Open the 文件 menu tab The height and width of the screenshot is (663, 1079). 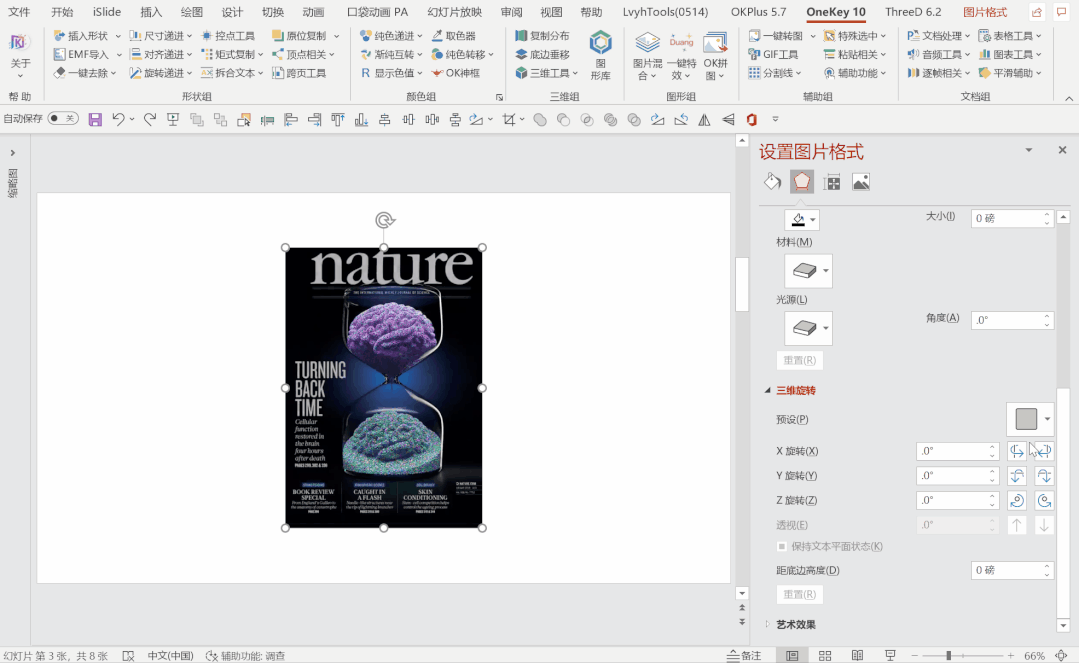point(19,12)
